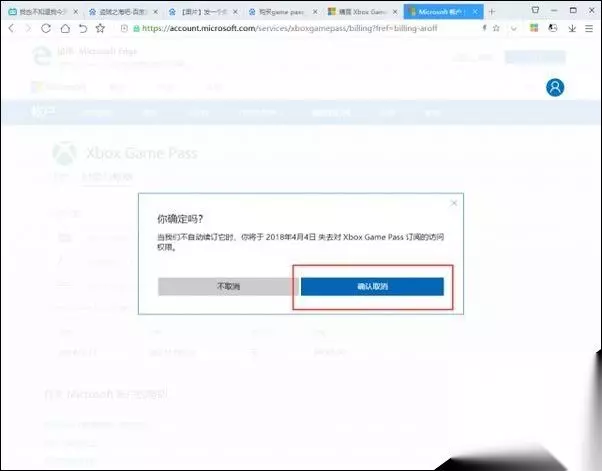602x471 pixels.
Task: Click the gray 不取消 button
Action: (x=228, y=286)
